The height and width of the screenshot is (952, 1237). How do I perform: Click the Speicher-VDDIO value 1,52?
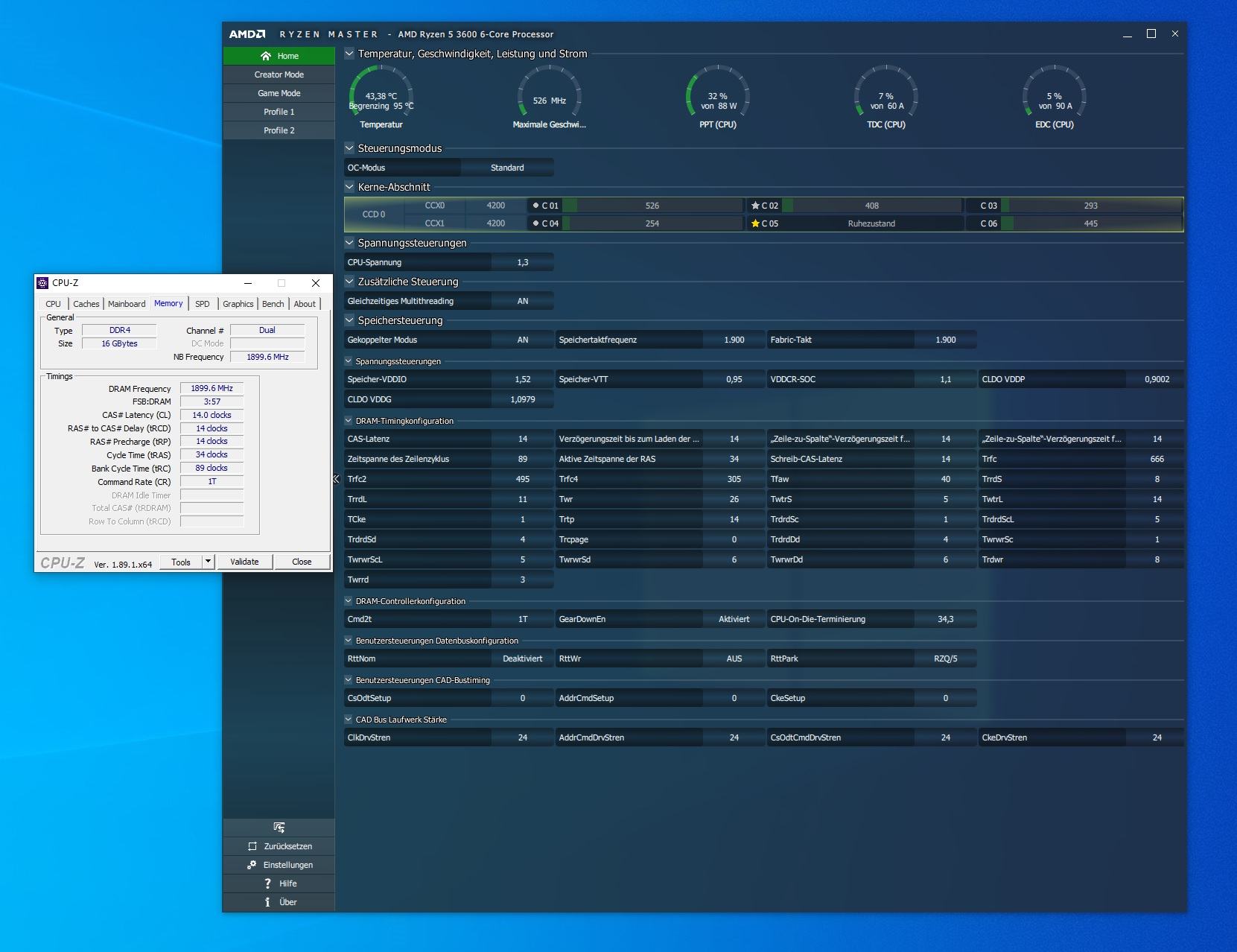523,379
